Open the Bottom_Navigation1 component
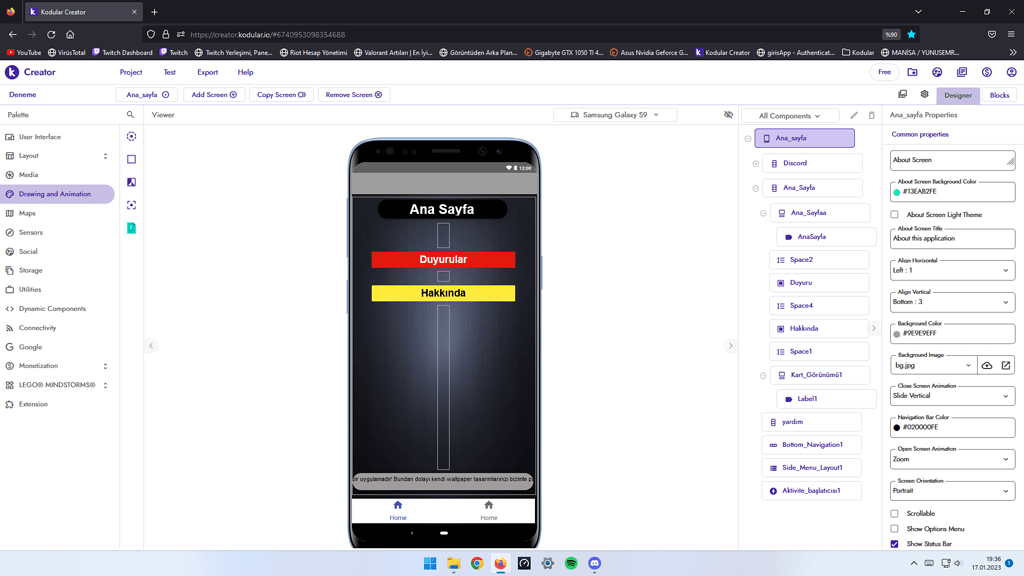The height and width of the screenshot is (576, 1024). click(x=811, y=444)
